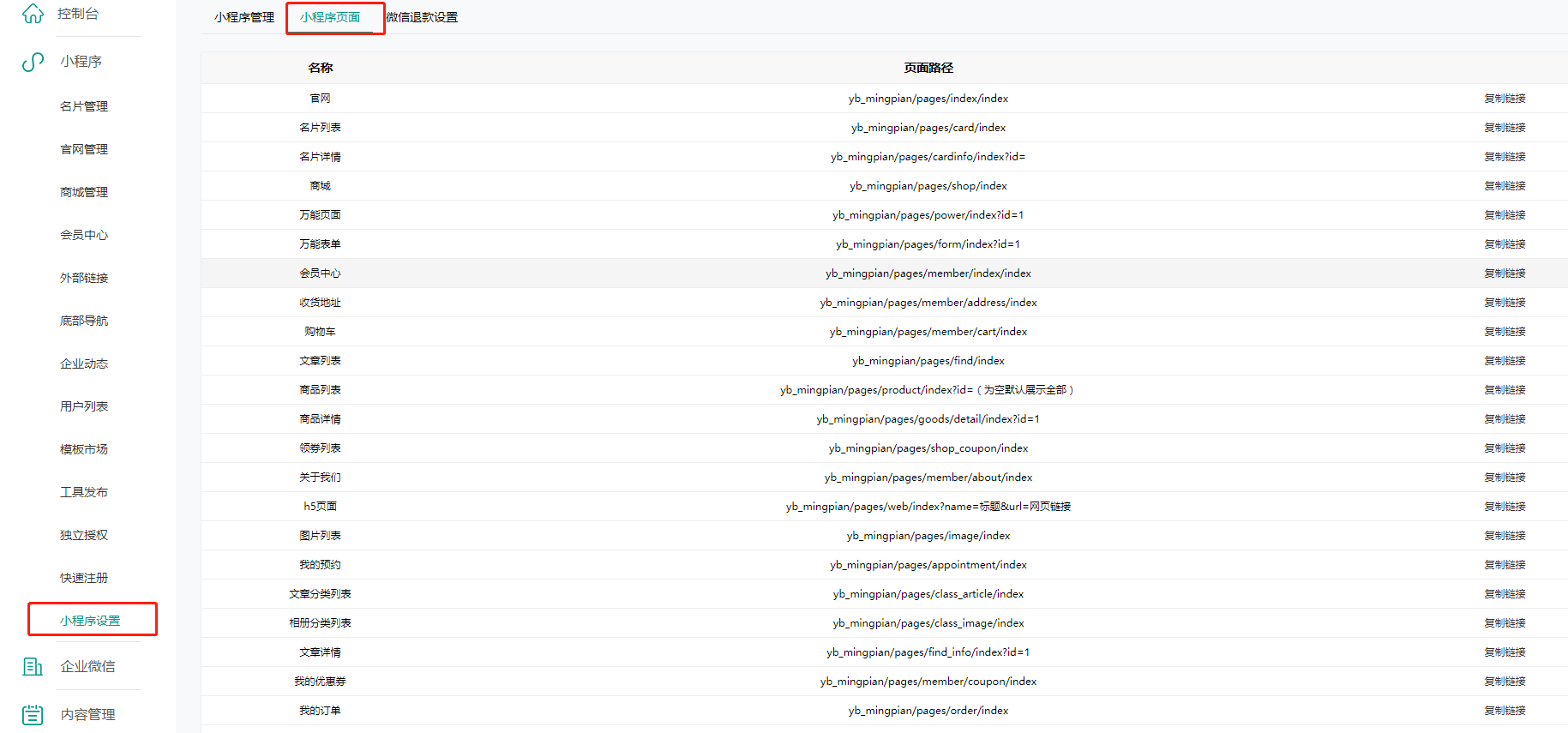Image resolution: width=1568 pixels, height=733 pixels.
Task: Select 模板市场 in the sidebar
Action: [x=84, y=449]
